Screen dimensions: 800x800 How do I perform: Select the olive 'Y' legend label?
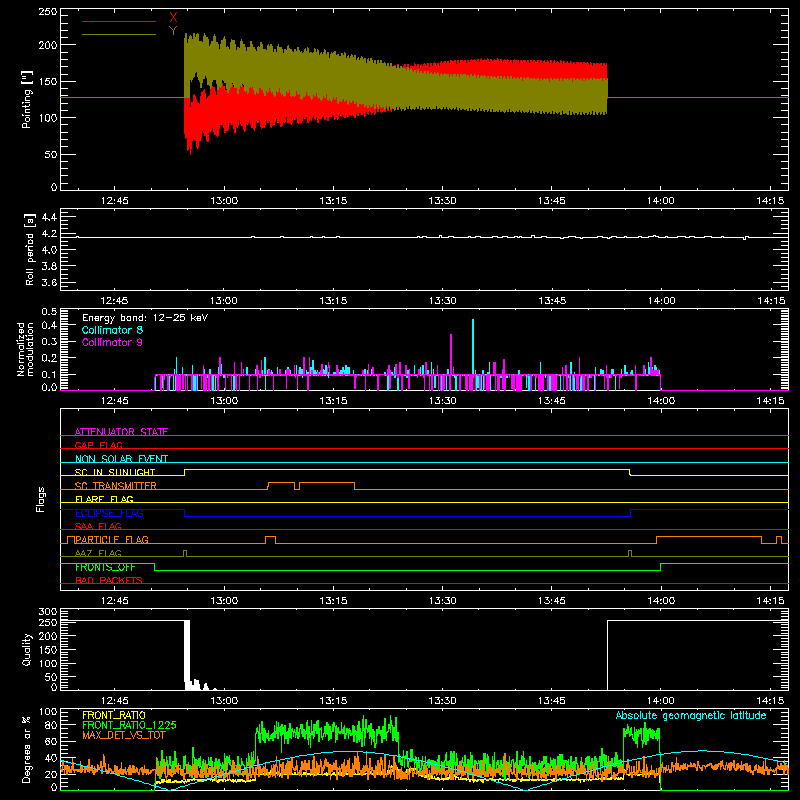pyautogui.click(x=173, y=31)
